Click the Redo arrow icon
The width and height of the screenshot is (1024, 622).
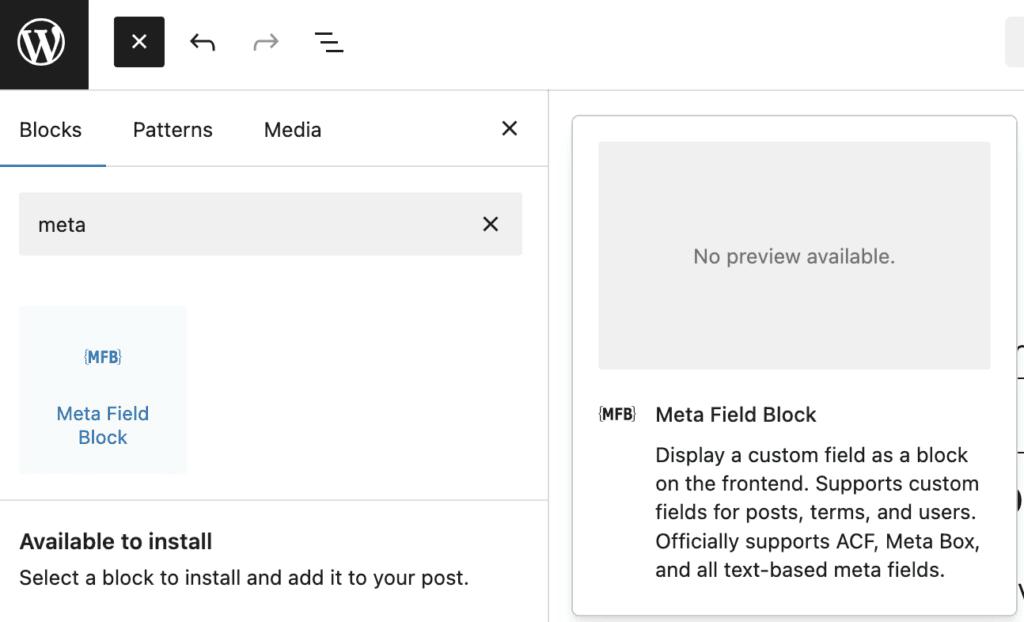tap(265, 42)
